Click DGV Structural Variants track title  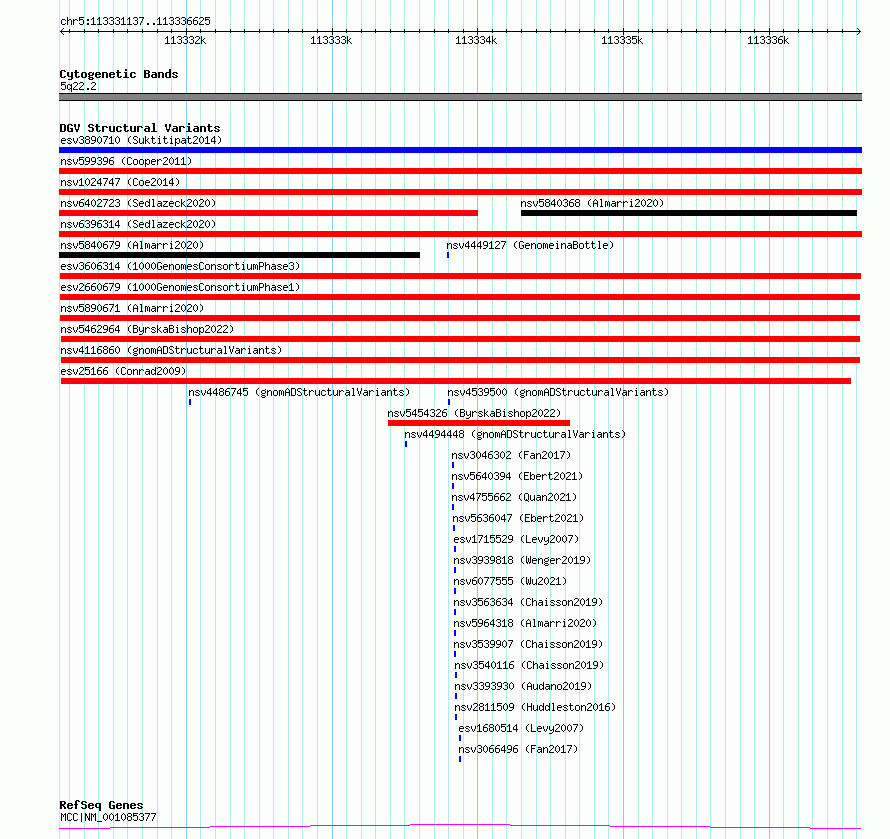tap(140, 128)
